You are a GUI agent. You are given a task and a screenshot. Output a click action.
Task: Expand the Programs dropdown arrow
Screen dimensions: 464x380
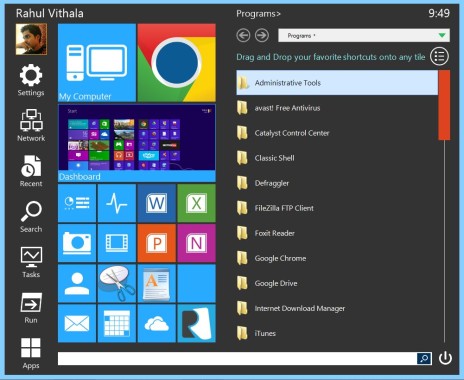[x=442, y=35]
